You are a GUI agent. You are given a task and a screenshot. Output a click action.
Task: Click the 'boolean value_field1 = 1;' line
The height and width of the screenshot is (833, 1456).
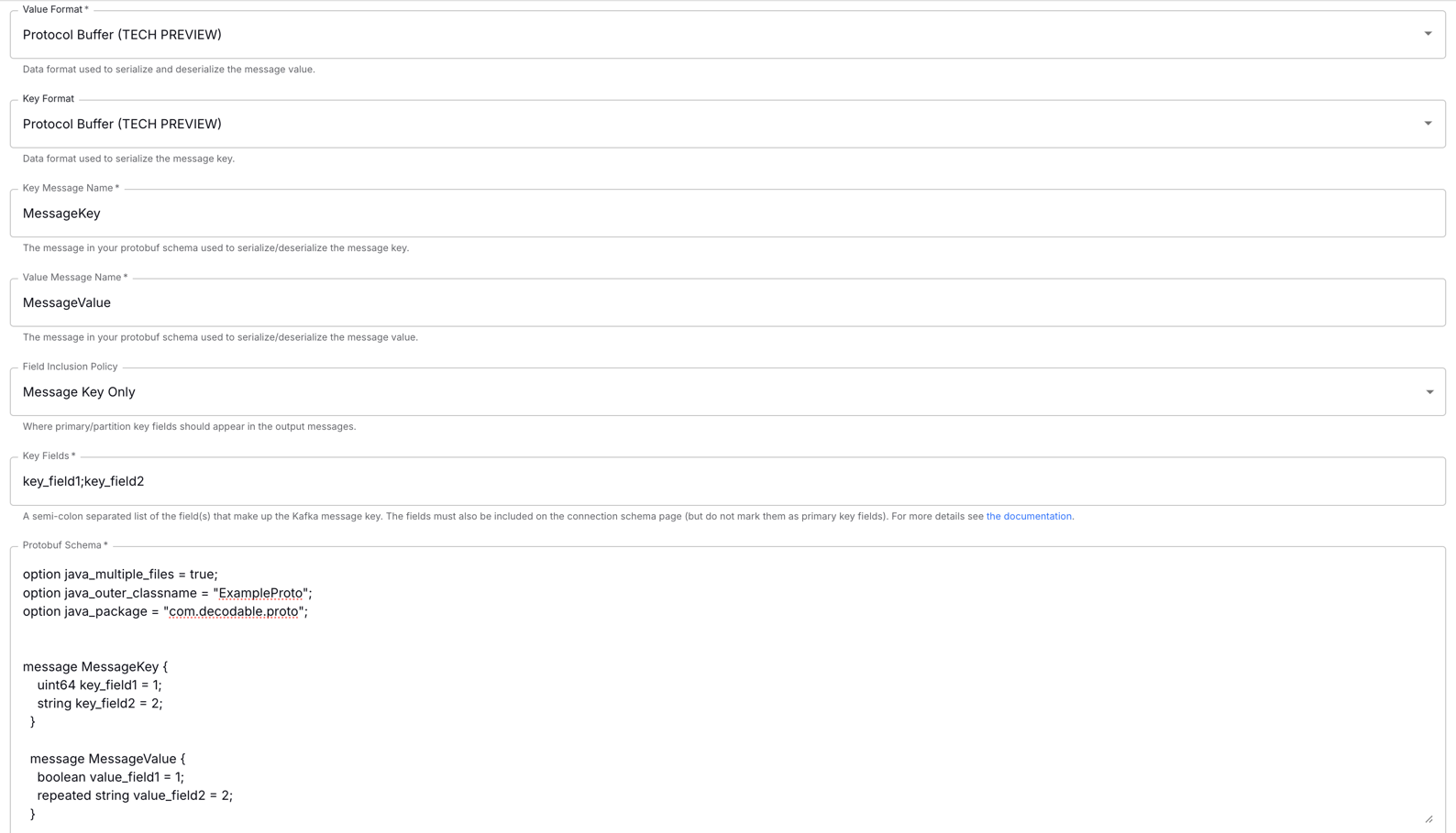point(110,777)
